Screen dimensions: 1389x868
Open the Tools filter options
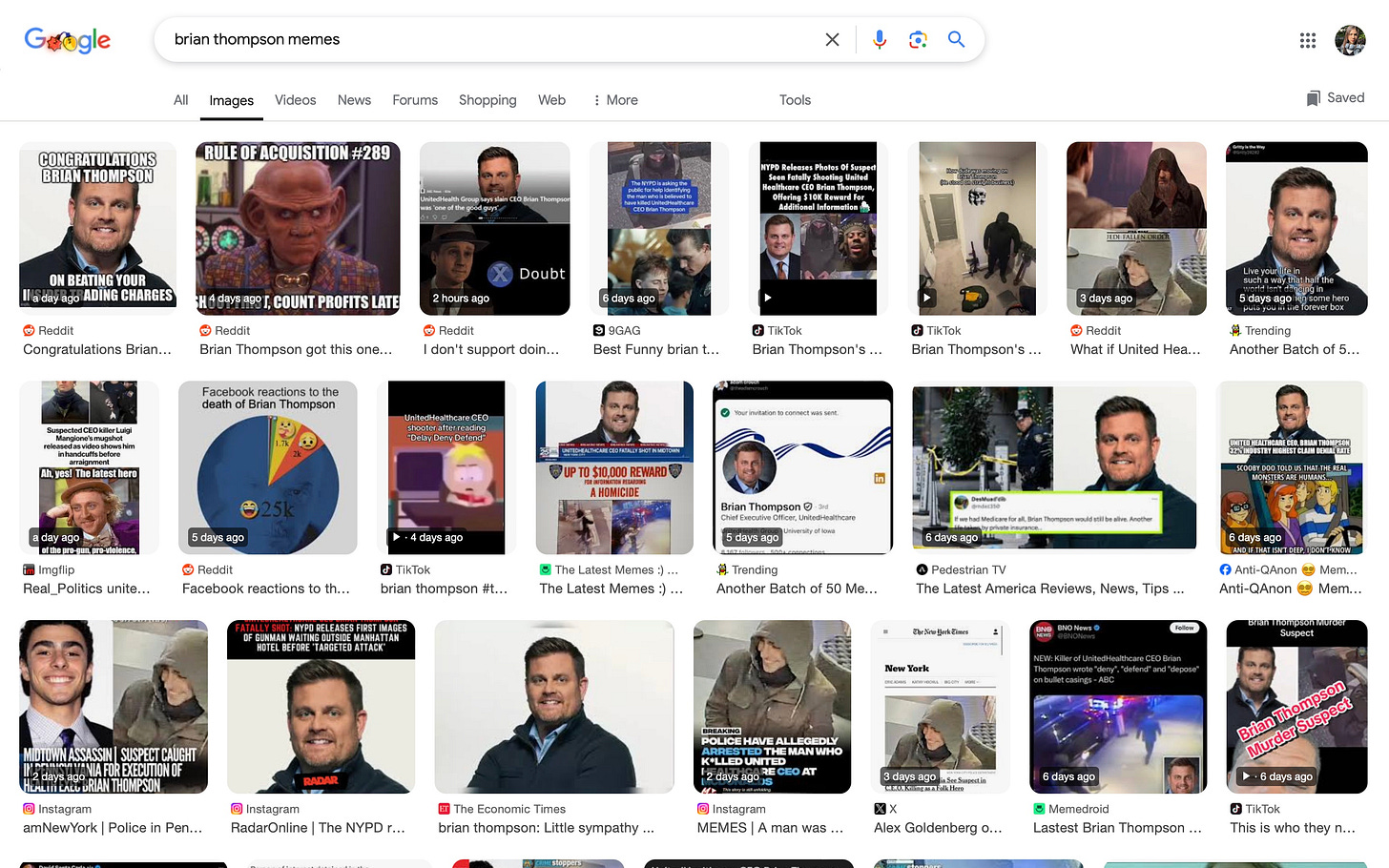pos(795,100)
